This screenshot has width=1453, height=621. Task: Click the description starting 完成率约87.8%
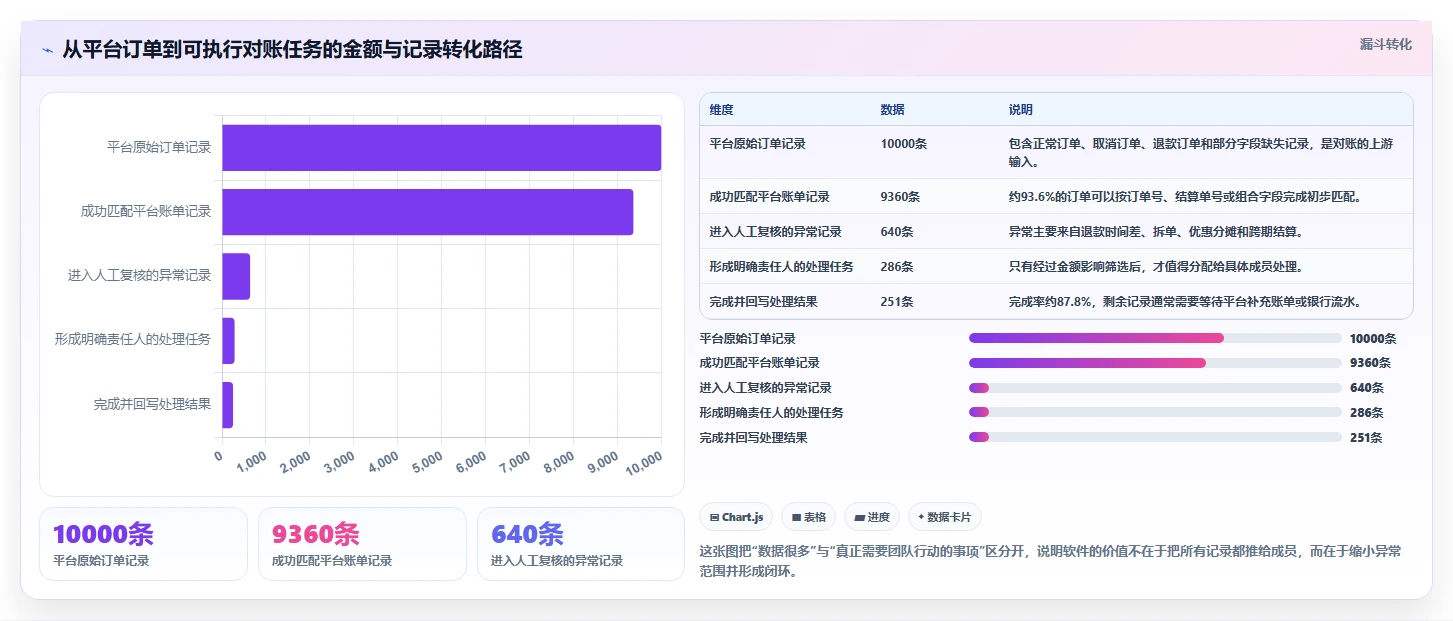[1185, 302]
